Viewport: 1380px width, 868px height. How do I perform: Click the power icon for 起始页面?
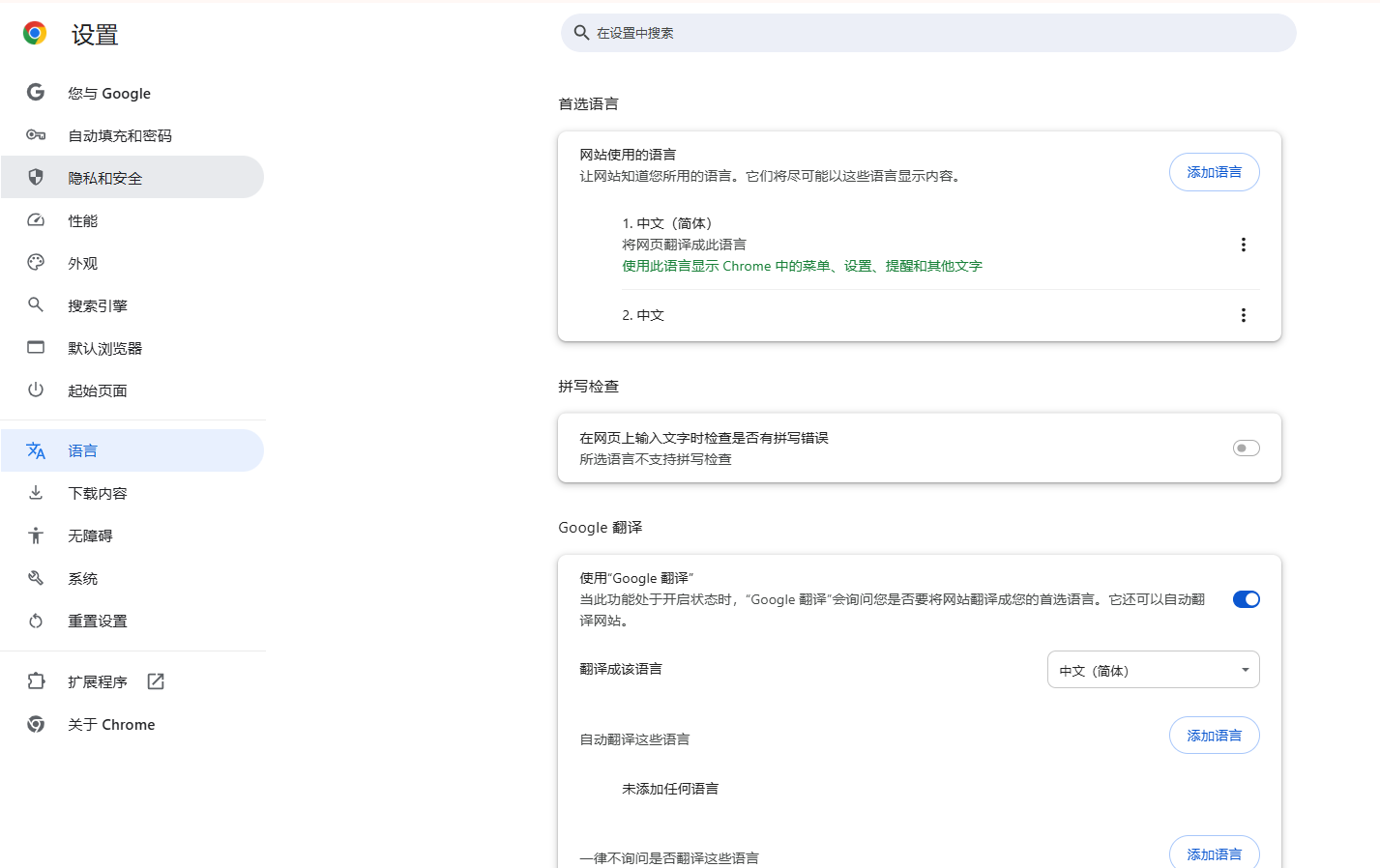pyautogui.click(x=36, y=390)
